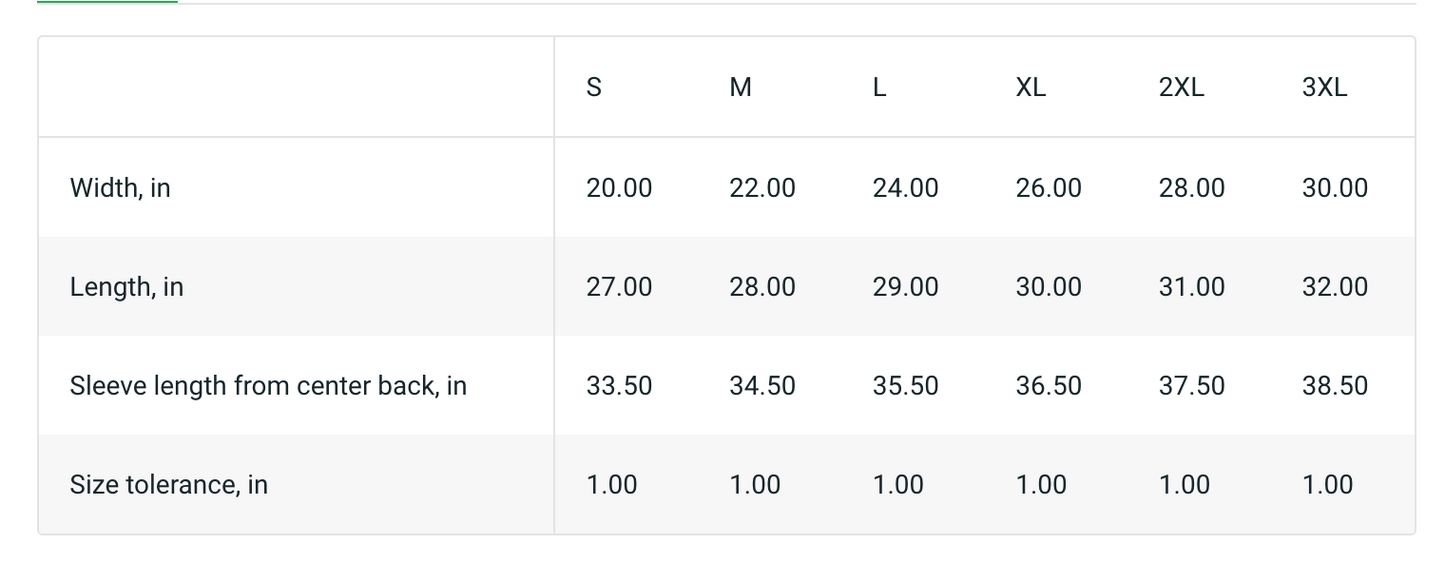The width and height of the screenshot is (1445, 563).
Task: Select the length value 28.00 for M
Action: click(x=762, y=287)
